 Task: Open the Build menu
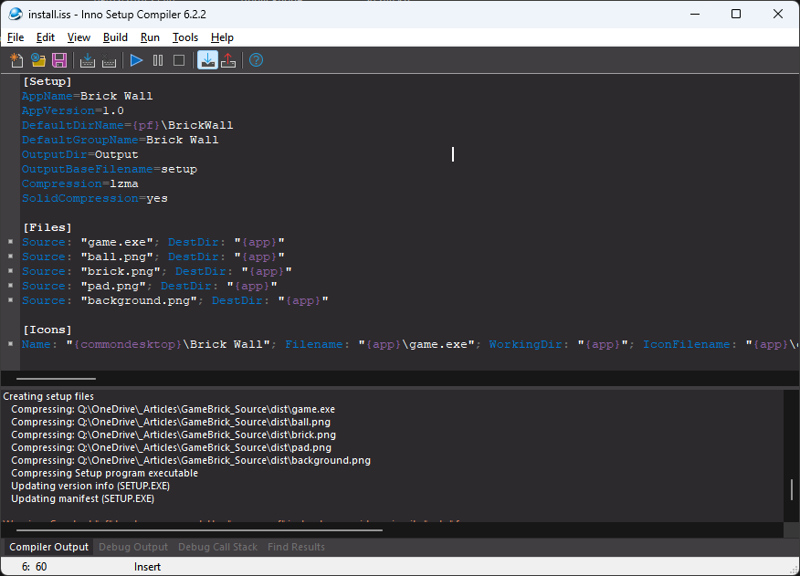pos(115,37)
